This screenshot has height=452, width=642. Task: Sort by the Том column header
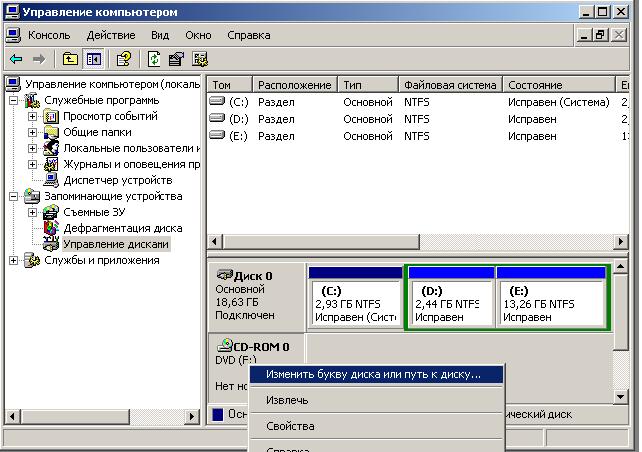tap(229, 85)
